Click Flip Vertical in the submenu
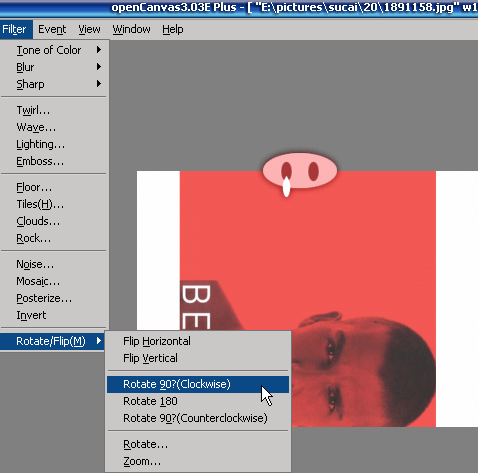Screen dimensions: 478x473 [x=198, y=358]
